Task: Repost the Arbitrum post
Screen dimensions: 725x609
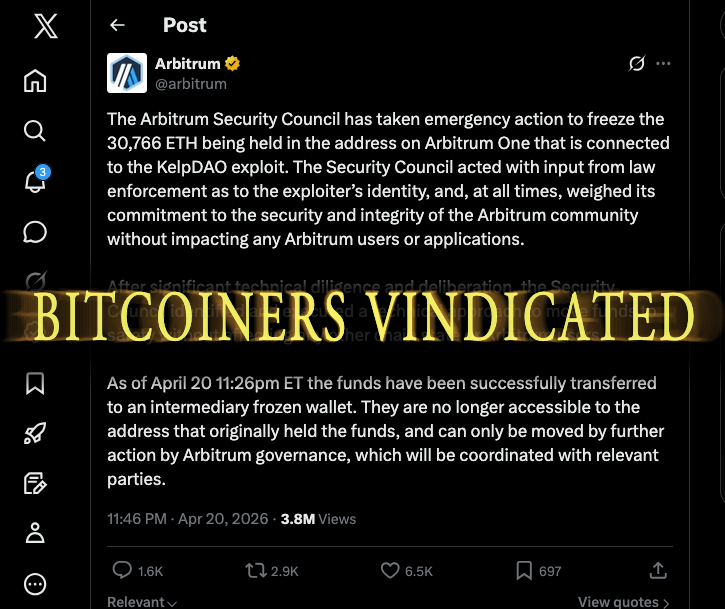Action: point(256,570)
